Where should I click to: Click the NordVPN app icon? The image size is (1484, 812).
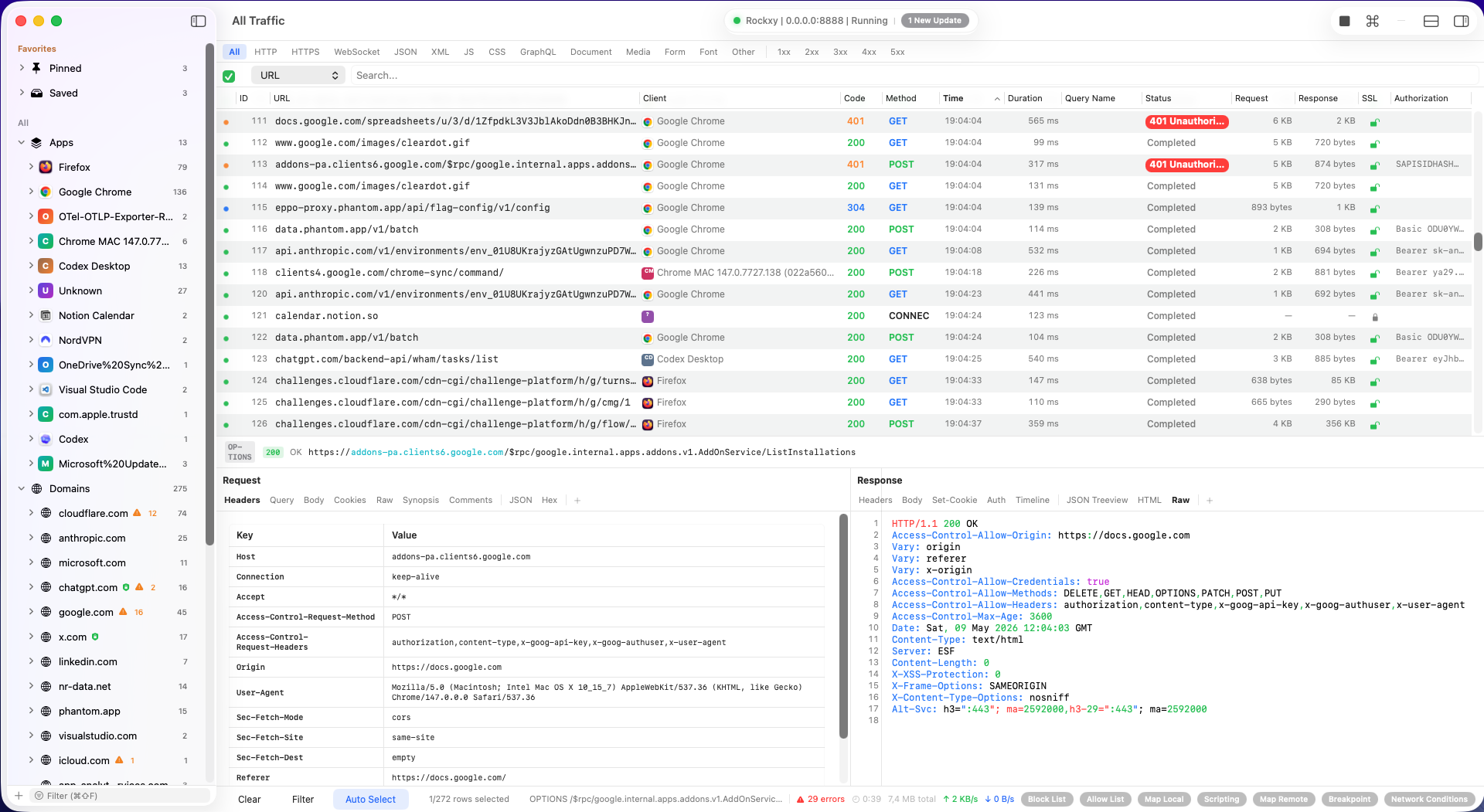coord(46,340)
